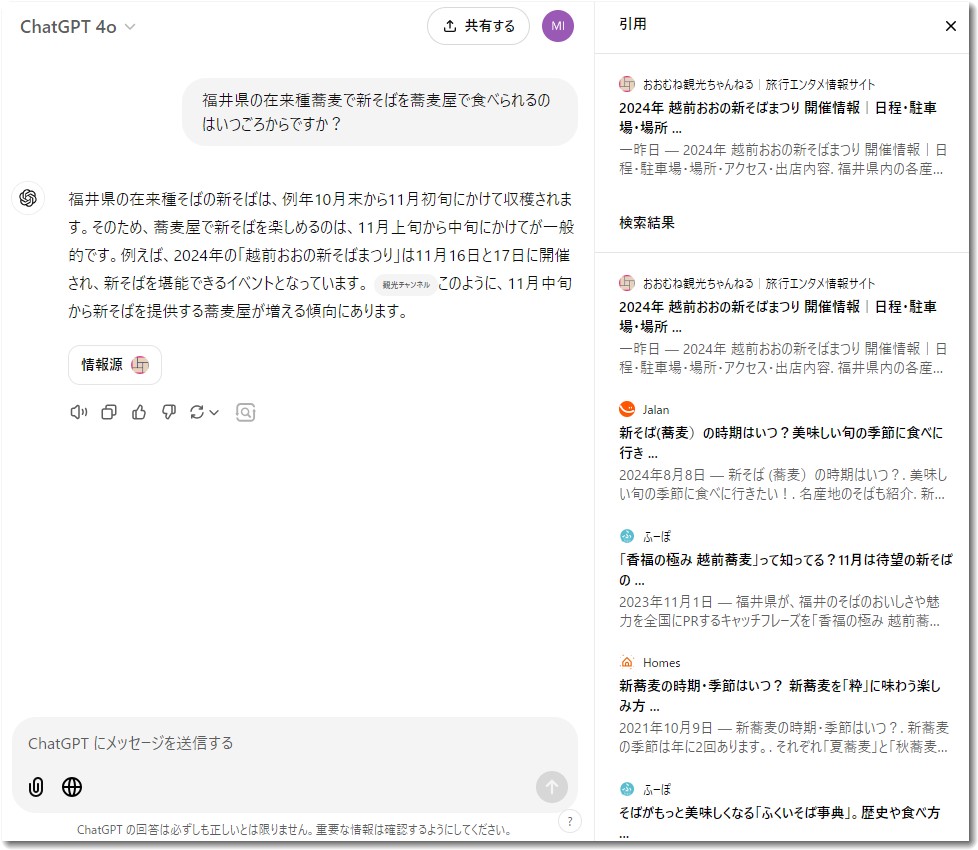Image resolution: width=978 pixels, height=850 pixels.
Task: Click the ふーぽ favicon above 香福の極み
Action: [627, 536]
